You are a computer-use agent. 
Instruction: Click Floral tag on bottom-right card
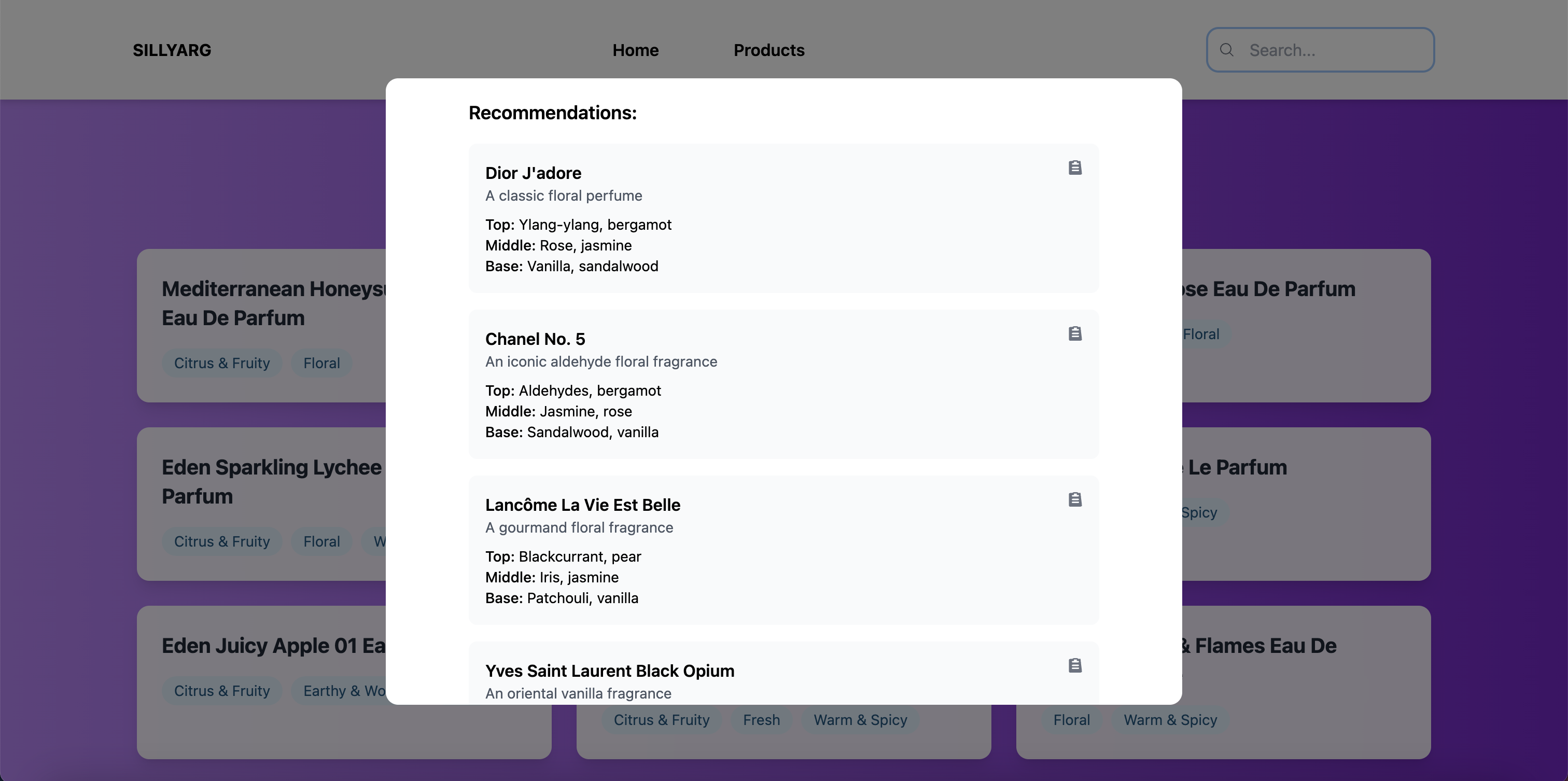(x=1071, y=720)
